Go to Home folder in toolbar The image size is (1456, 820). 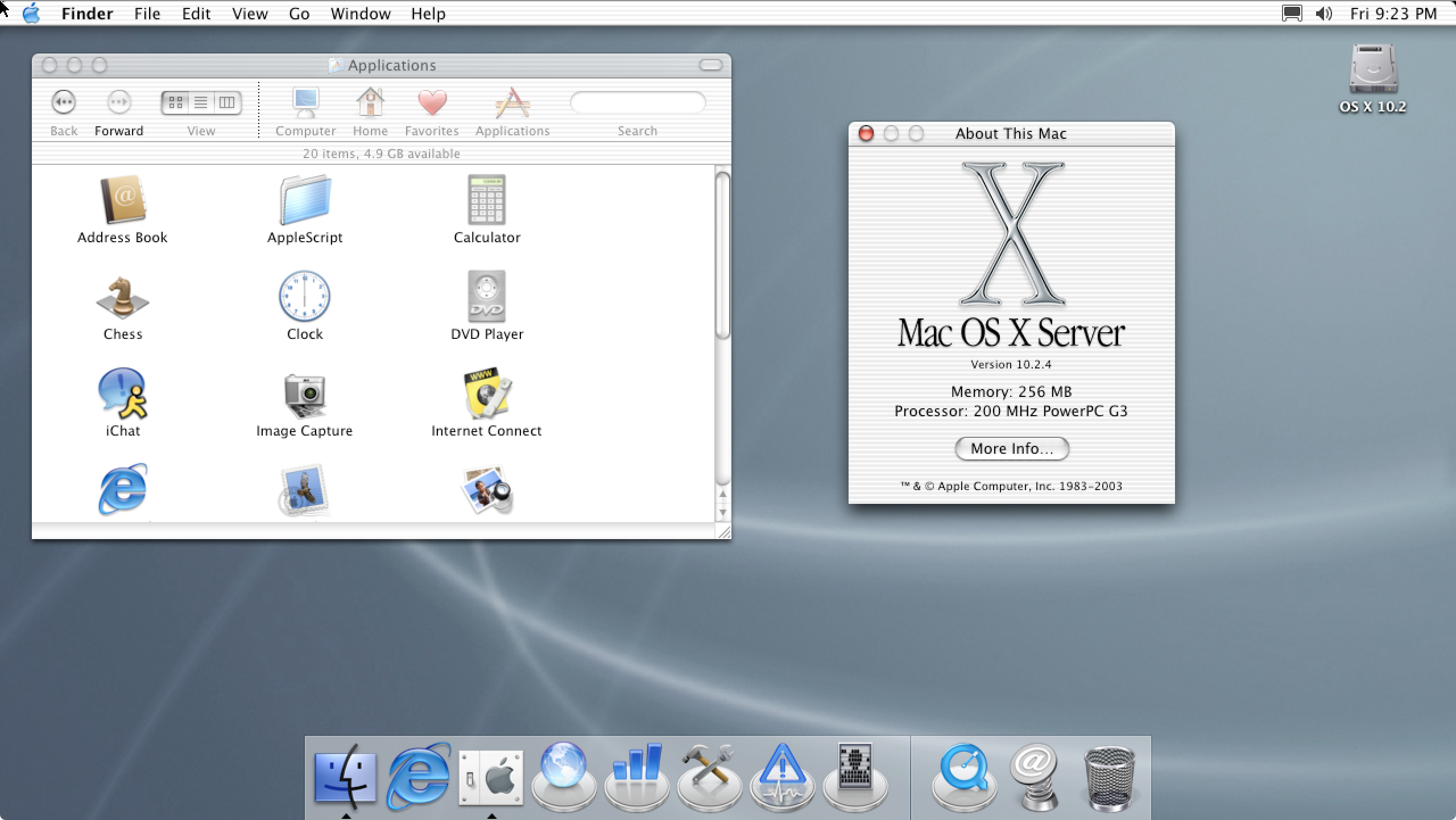(x=370, y=112)
